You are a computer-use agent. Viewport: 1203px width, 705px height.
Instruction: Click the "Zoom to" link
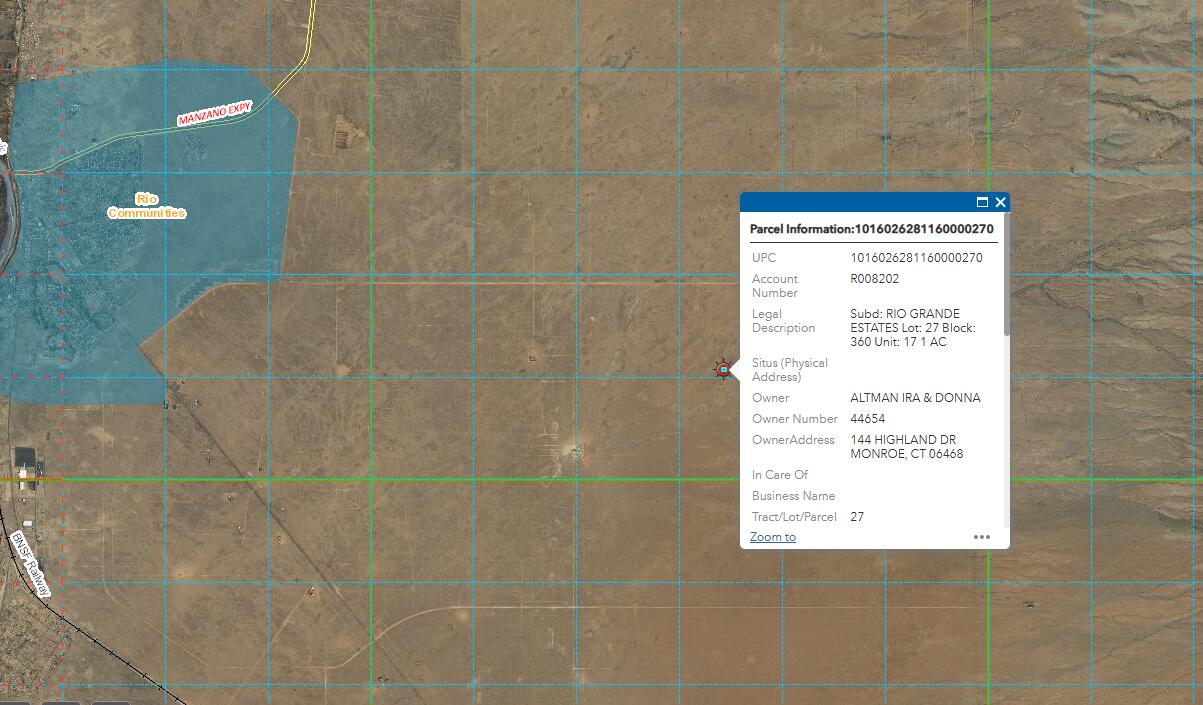[771, 537]
